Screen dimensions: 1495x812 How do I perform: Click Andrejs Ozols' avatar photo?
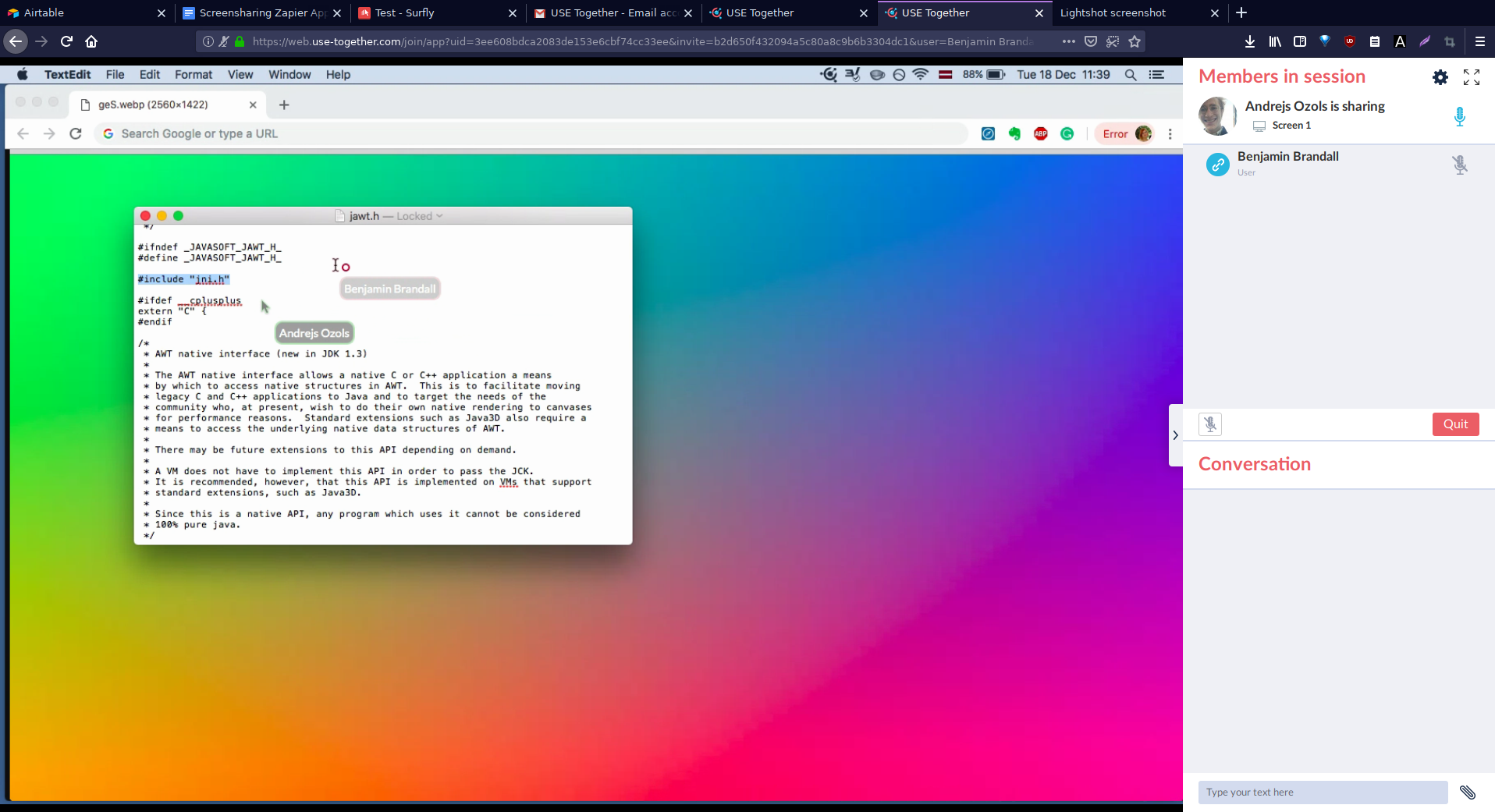point(1216,116)
